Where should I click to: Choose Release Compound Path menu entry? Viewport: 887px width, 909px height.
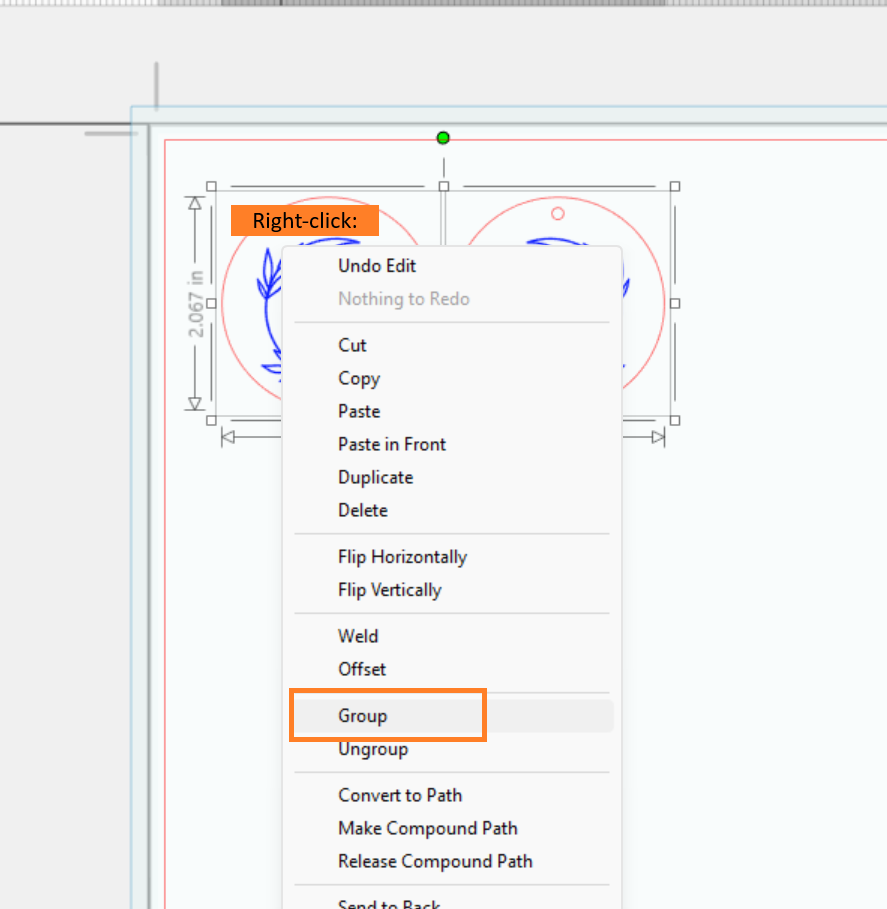click(x=452, y=861)
